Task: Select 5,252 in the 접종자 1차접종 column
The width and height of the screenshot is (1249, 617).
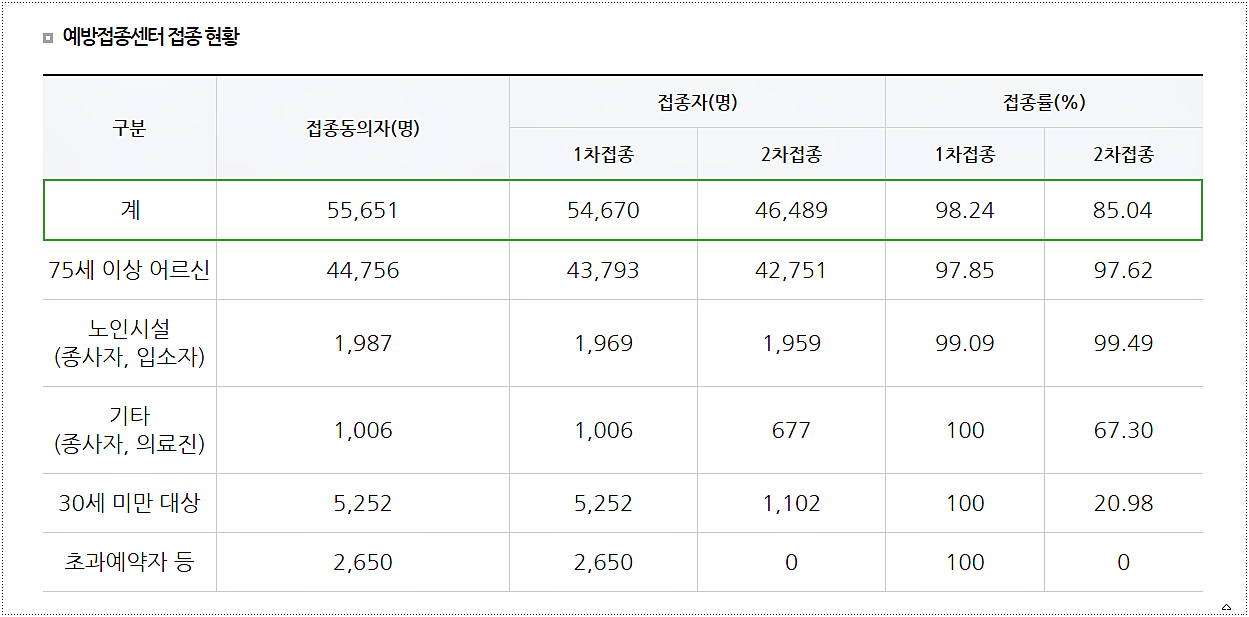Action: click(603, 504)
